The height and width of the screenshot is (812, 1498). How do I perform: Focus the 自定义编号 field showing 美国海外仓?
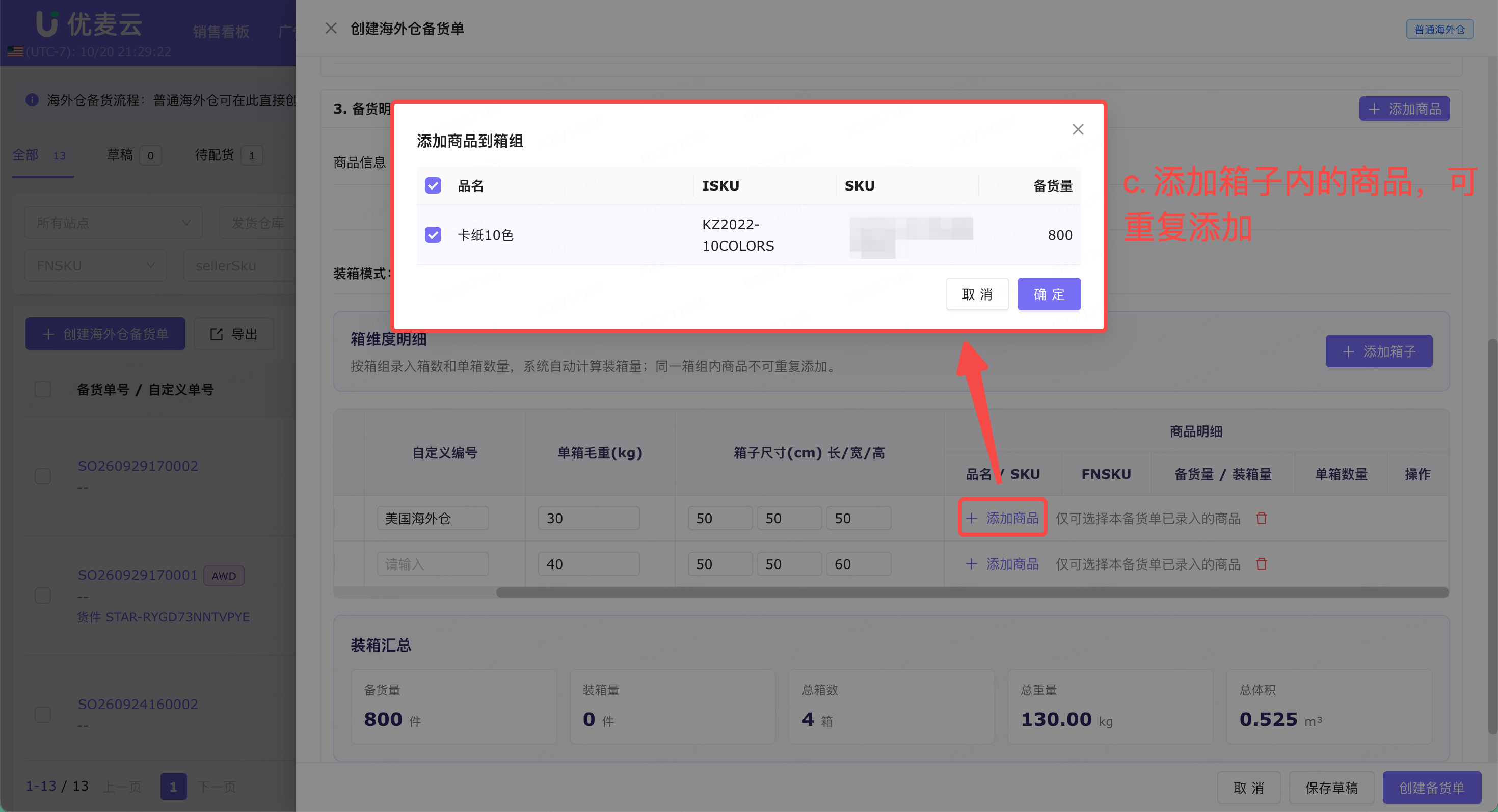[x=432, y=518]
